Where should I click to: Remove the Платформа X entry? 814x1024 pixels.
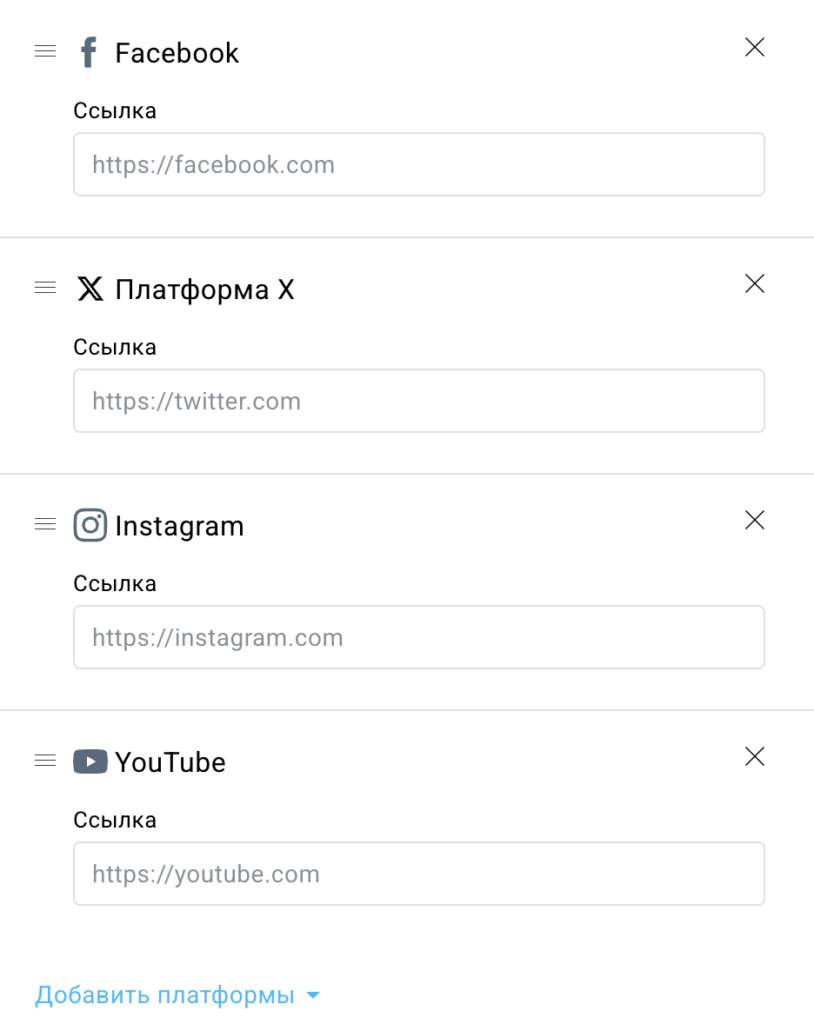pos(755,284)
